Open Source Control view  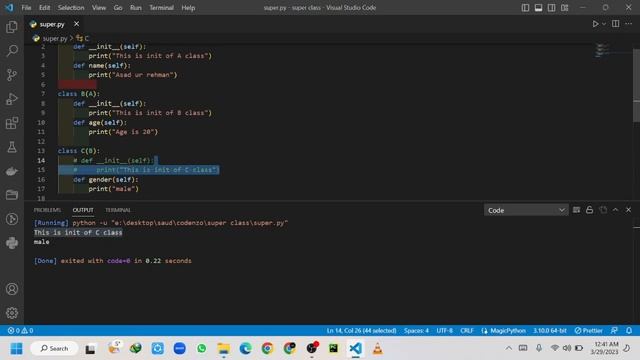tap(12, 75)
